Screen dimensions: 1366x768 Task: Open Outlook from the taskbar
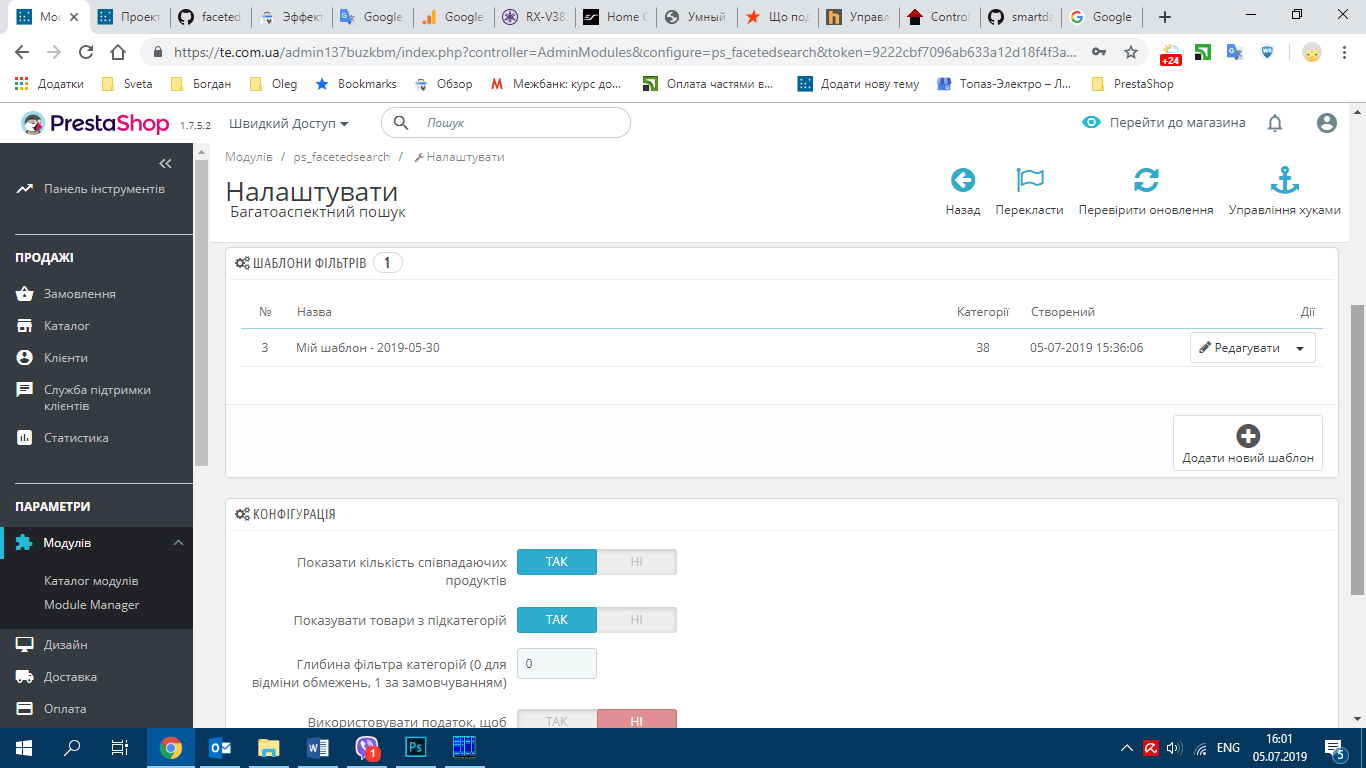click(x=220, y=747)
